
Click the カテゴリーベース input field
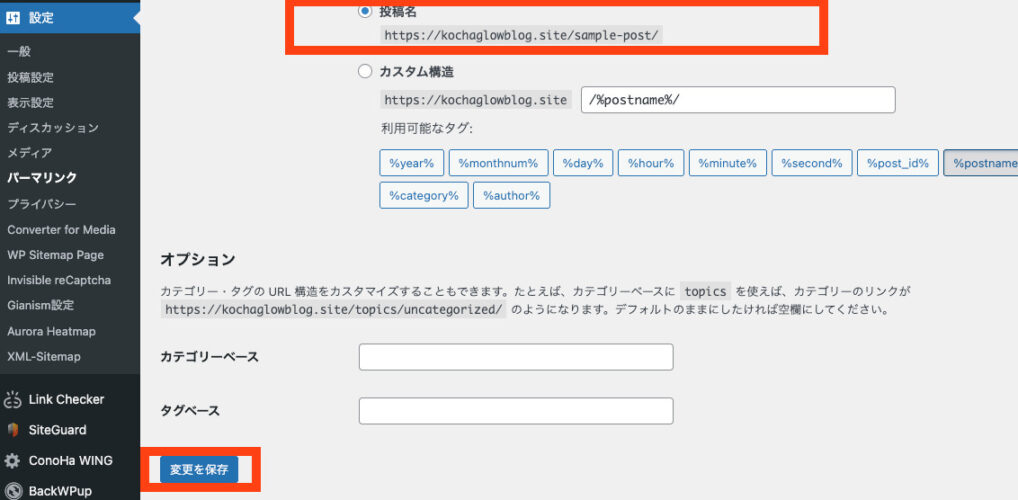point(516,357)
